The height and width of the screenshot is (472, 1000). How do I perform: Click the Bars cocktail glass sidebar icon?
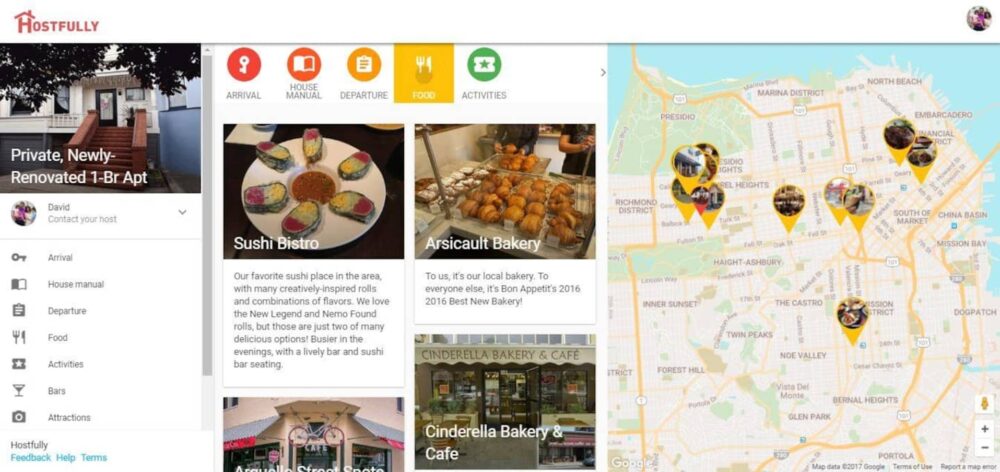click(19, 390)
